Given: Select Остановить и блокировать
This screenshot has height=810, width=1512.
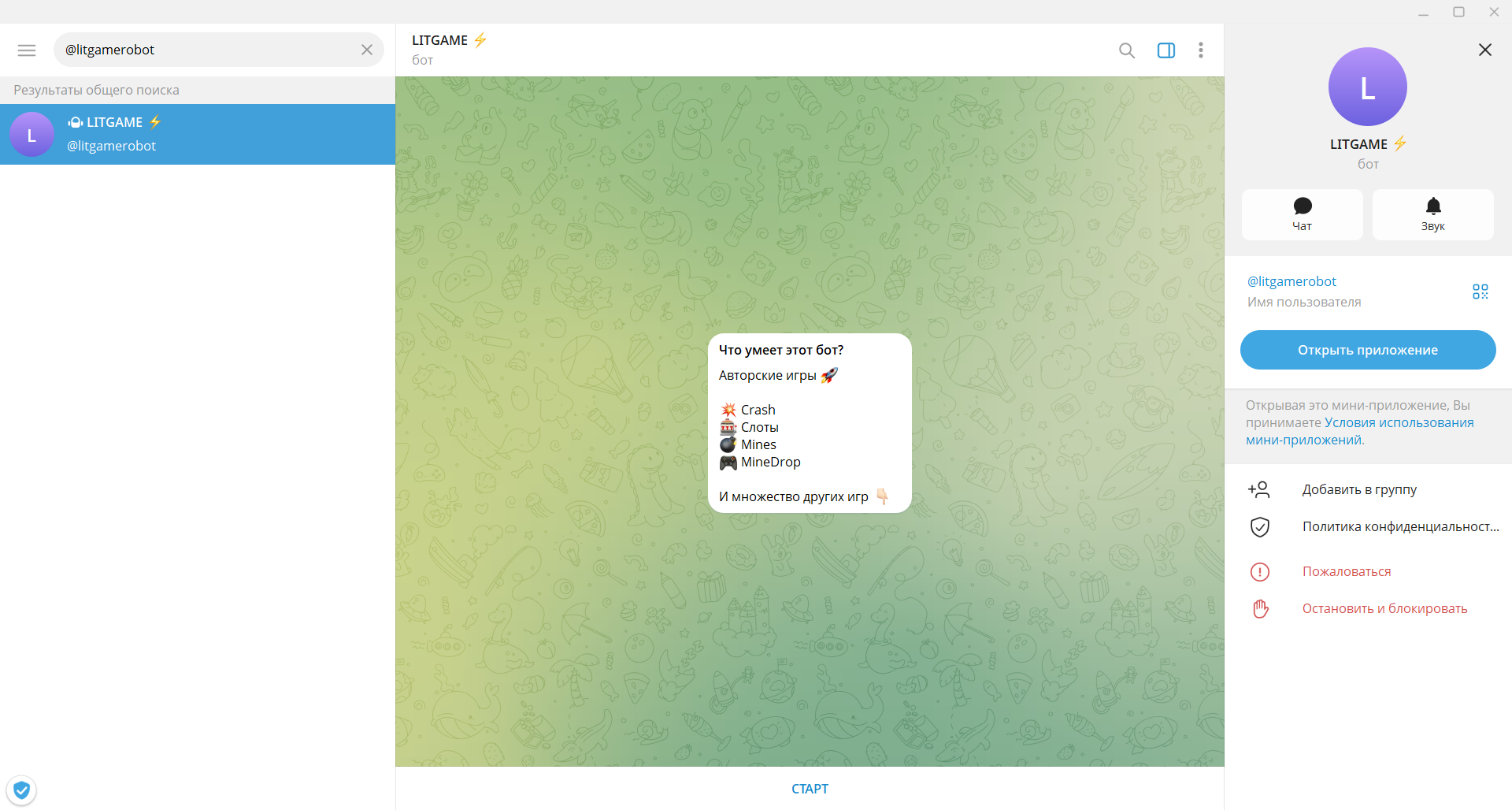Looking at the screenshot, I should [1368, 608].
